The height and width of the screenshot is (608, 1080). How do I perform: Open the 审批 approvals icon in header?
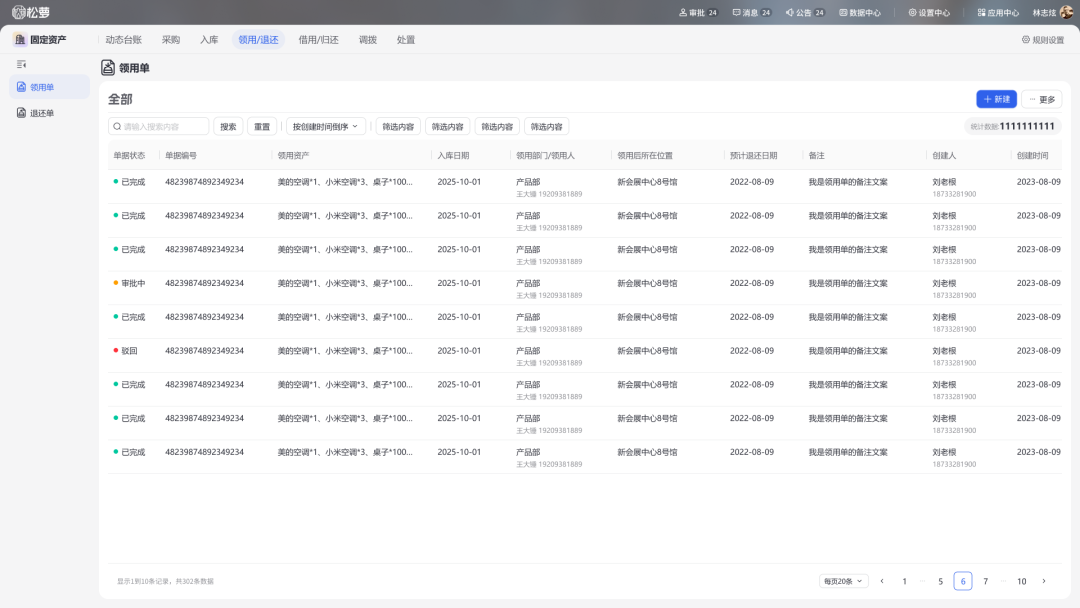point(684,13)
